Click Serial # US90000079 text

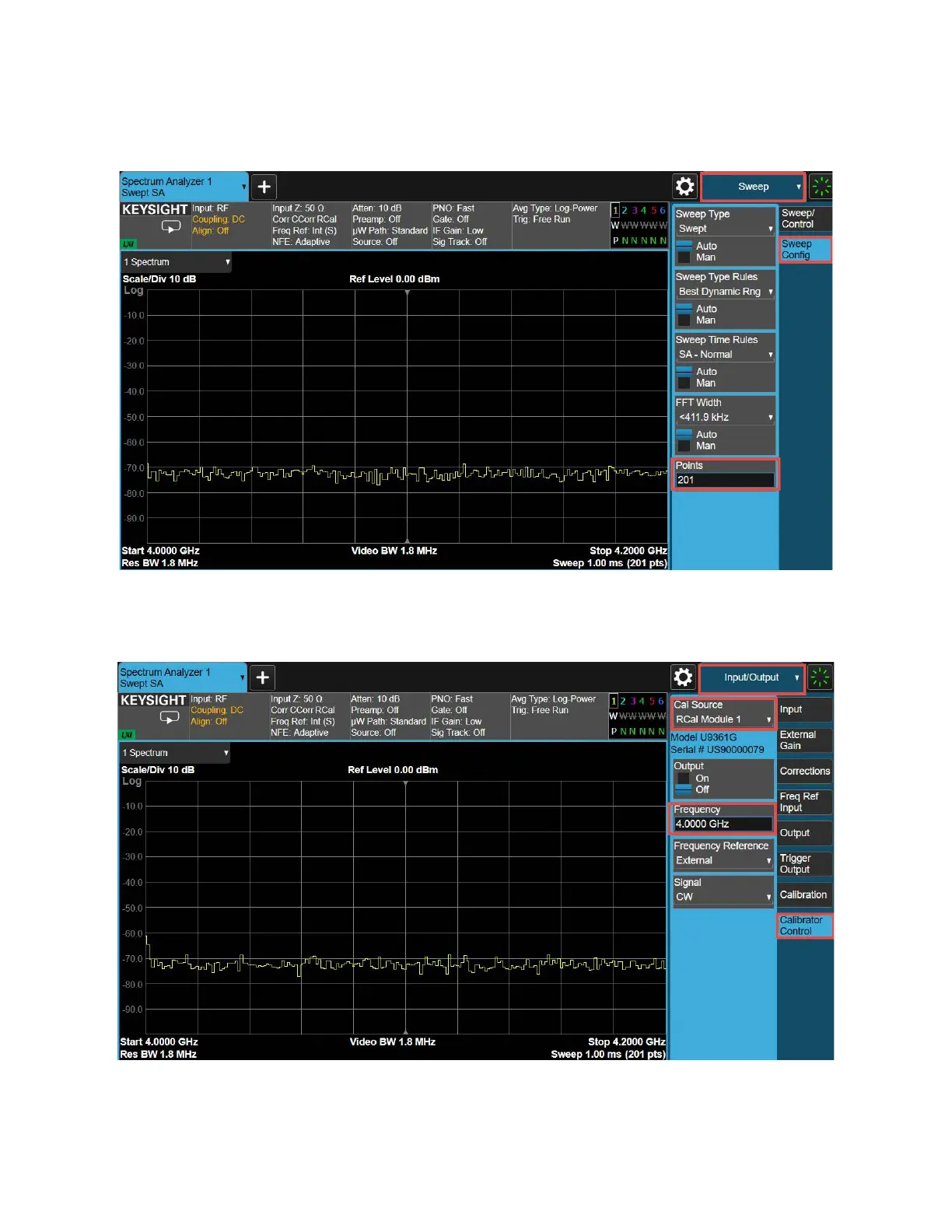coord(717,750)
